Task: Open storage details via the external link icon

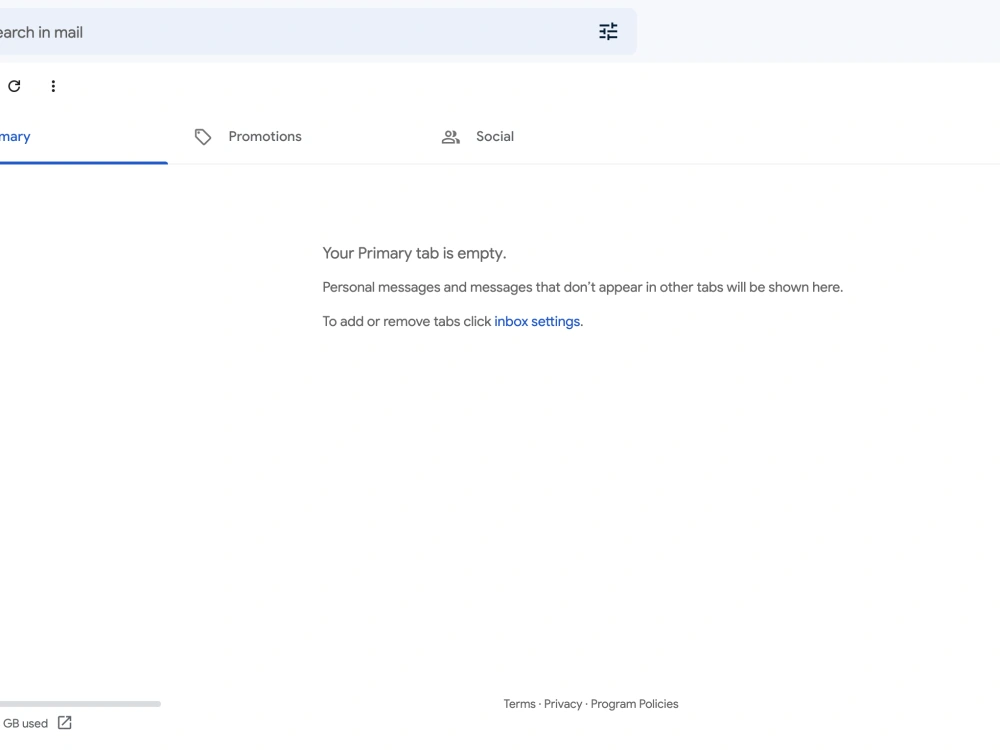Action: (x=64, y=723)
